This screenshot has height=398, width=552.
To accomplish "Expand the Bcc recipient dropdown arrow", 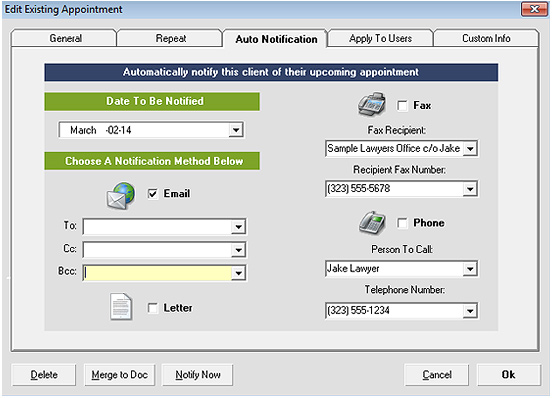I will [238, 273].
